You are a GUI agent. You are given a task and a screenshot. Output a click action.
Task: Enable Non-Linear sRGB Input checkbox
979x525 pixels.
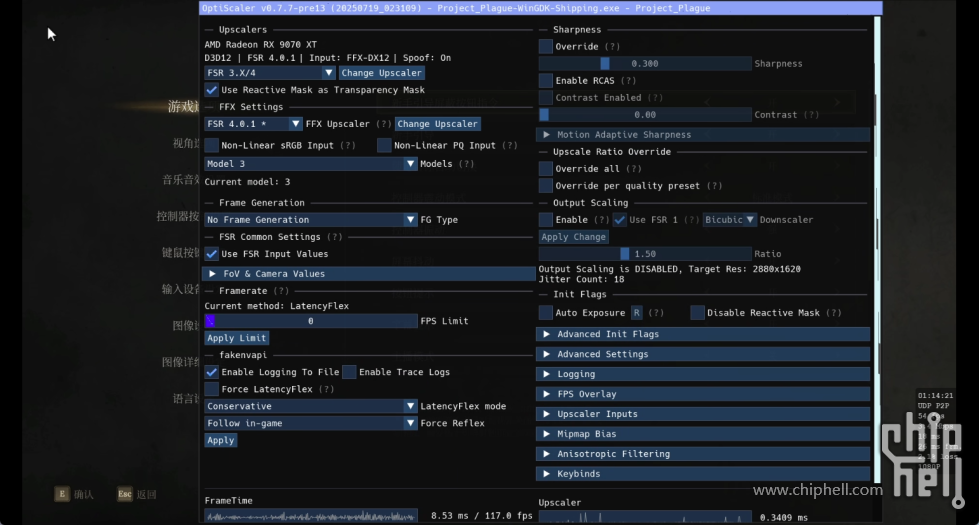212,145
